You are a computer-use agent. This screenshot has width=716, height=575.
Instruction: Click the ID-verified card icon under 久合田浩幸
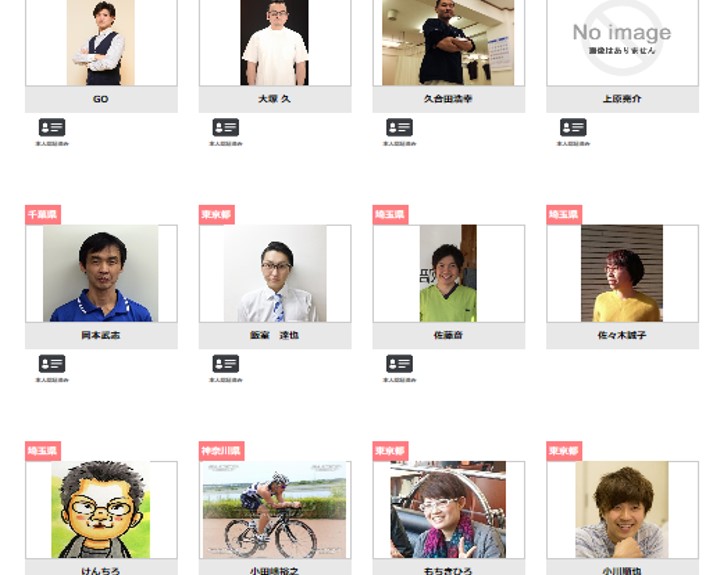(400, 127)
